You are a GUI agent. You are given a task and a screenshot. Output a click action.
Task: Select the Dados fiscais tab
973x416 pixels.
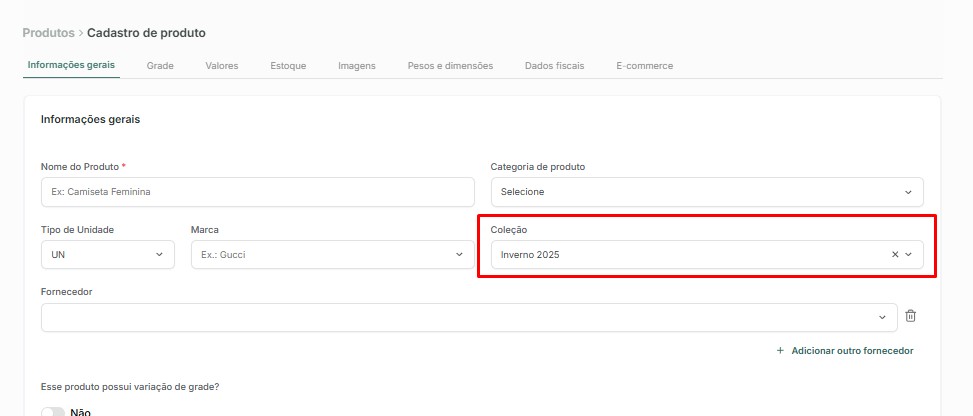pos(554,66)
